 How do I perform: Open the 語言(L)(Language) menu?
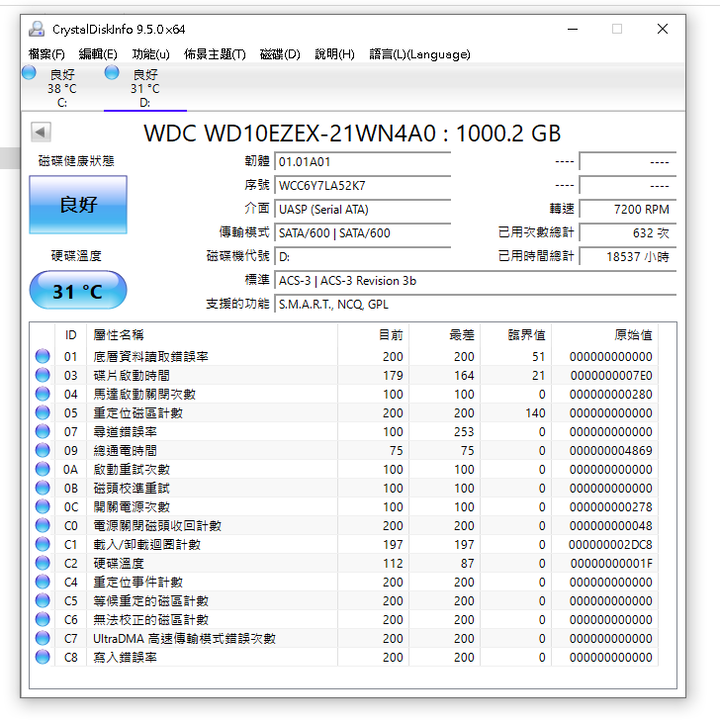(x=420, y=54)
